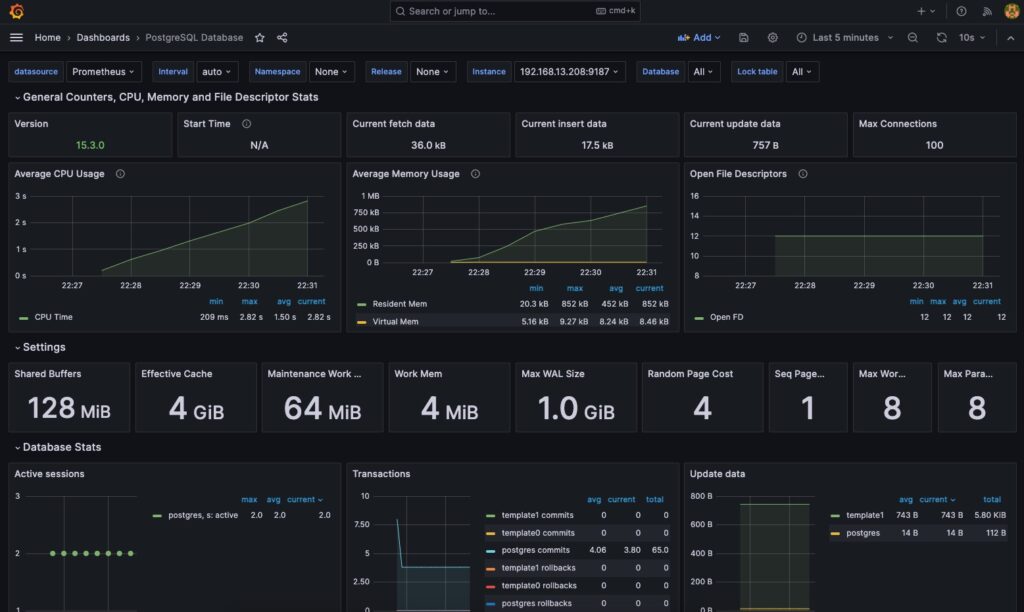Viewport: 1024px width, 612px height.
Task: Open the Namespace None dropdown
Action: point(331,72)
